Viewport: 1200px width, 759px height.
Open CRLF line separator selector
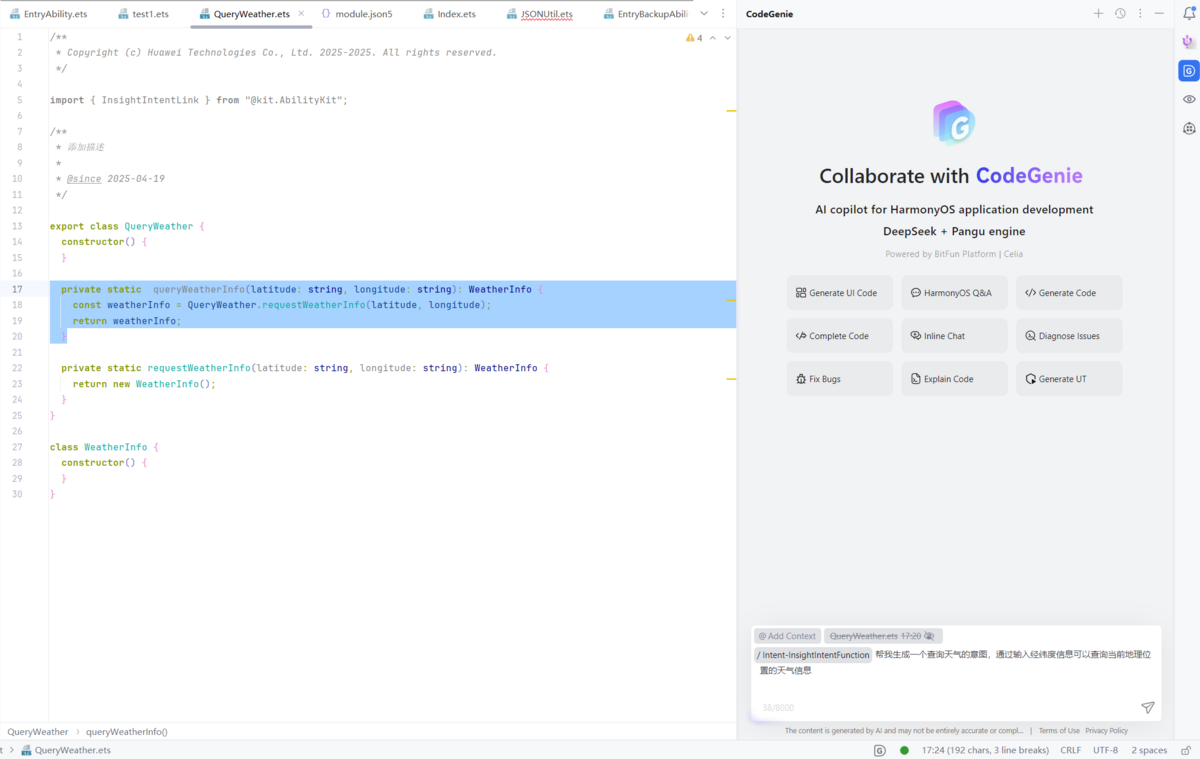[x=1070, y=750]
